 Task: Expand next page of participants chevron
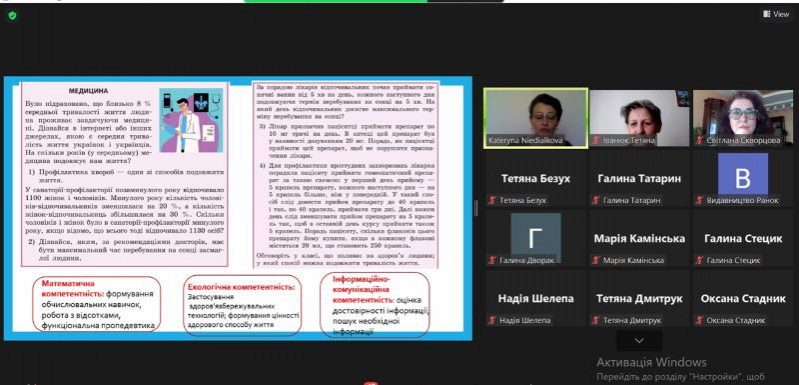pyautogui.click(x=639, y=341)
